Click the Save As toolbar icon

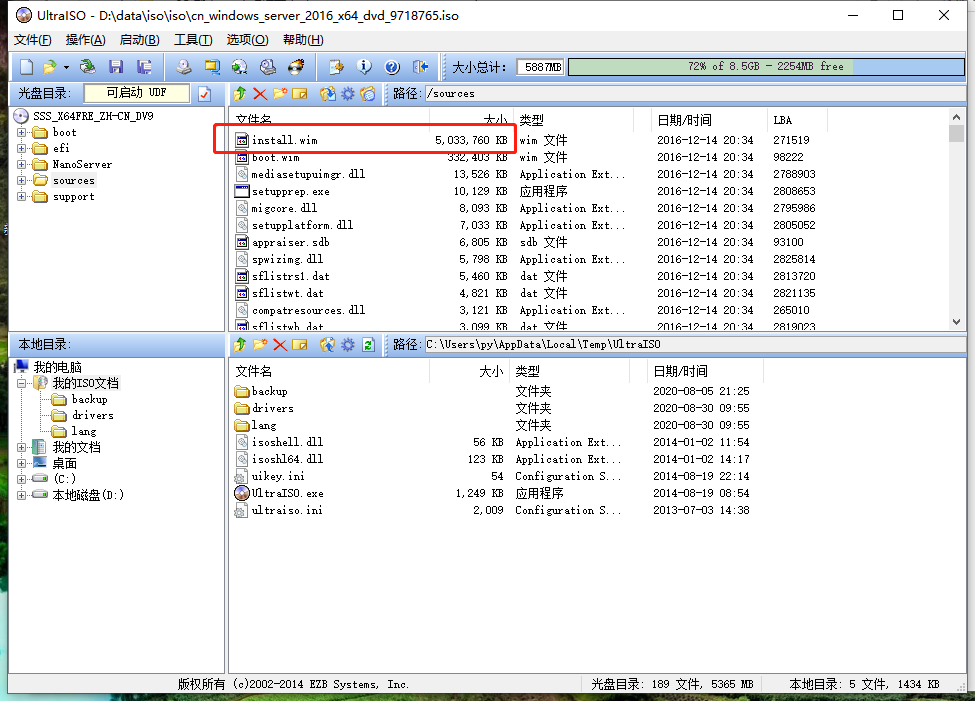144,67
